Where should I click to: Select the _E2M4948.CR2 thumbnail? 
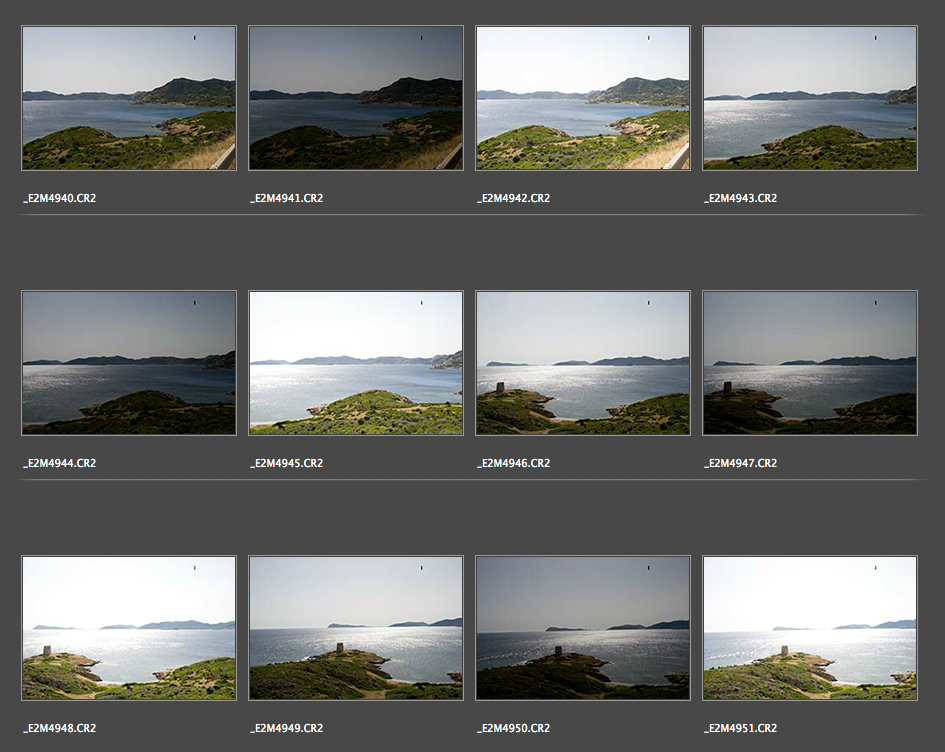(129, 628)
